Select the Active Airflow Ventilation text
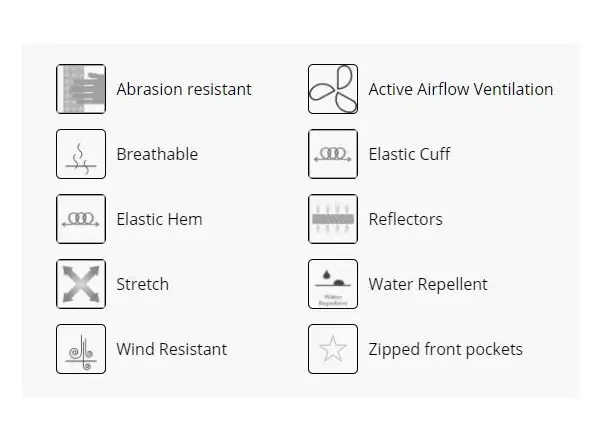Viewport: 600px width, 440px height. (x=461, y=89)
